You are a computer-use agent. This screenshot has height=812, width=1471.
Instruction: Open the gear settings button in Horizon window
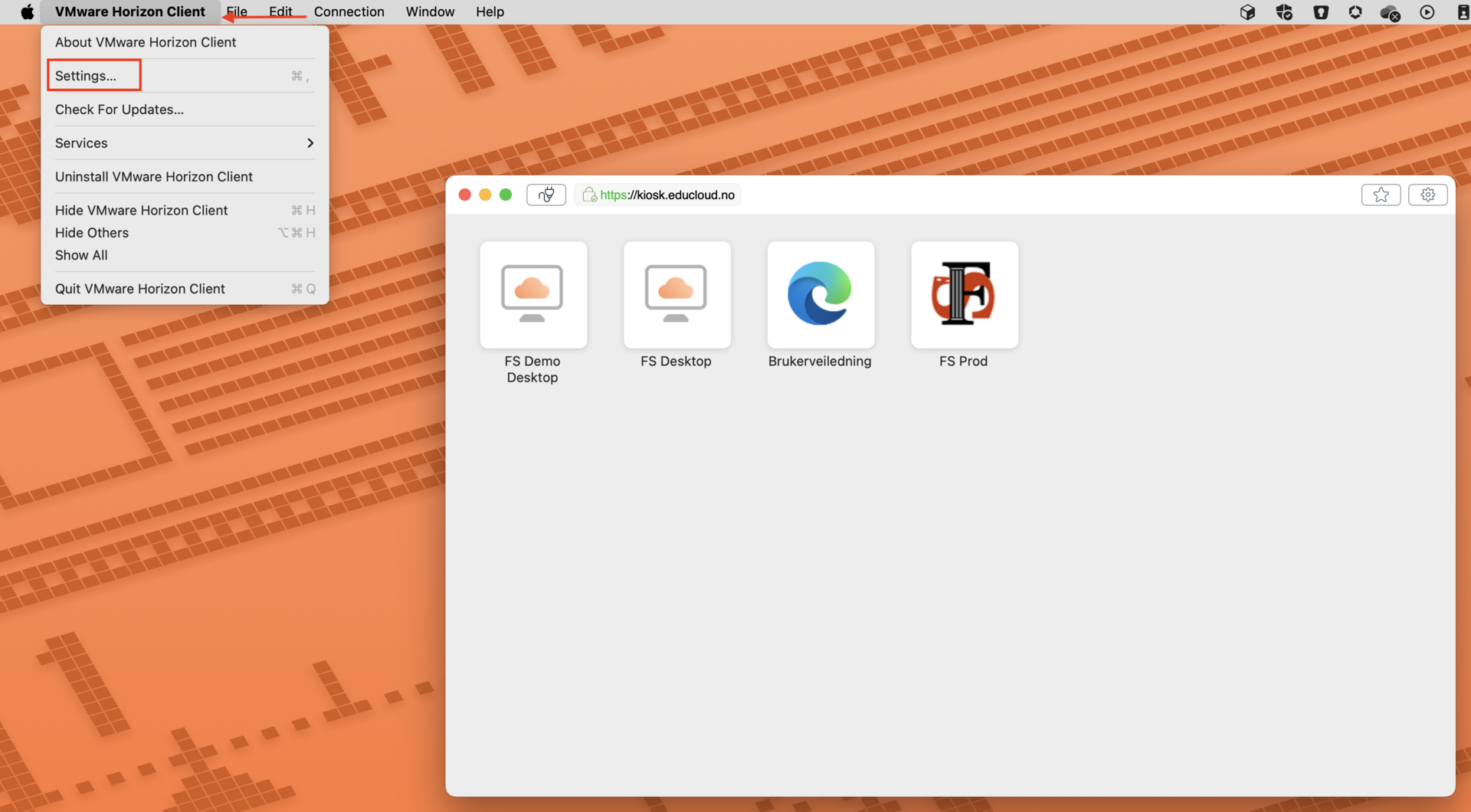click(x=1427, y=195)
